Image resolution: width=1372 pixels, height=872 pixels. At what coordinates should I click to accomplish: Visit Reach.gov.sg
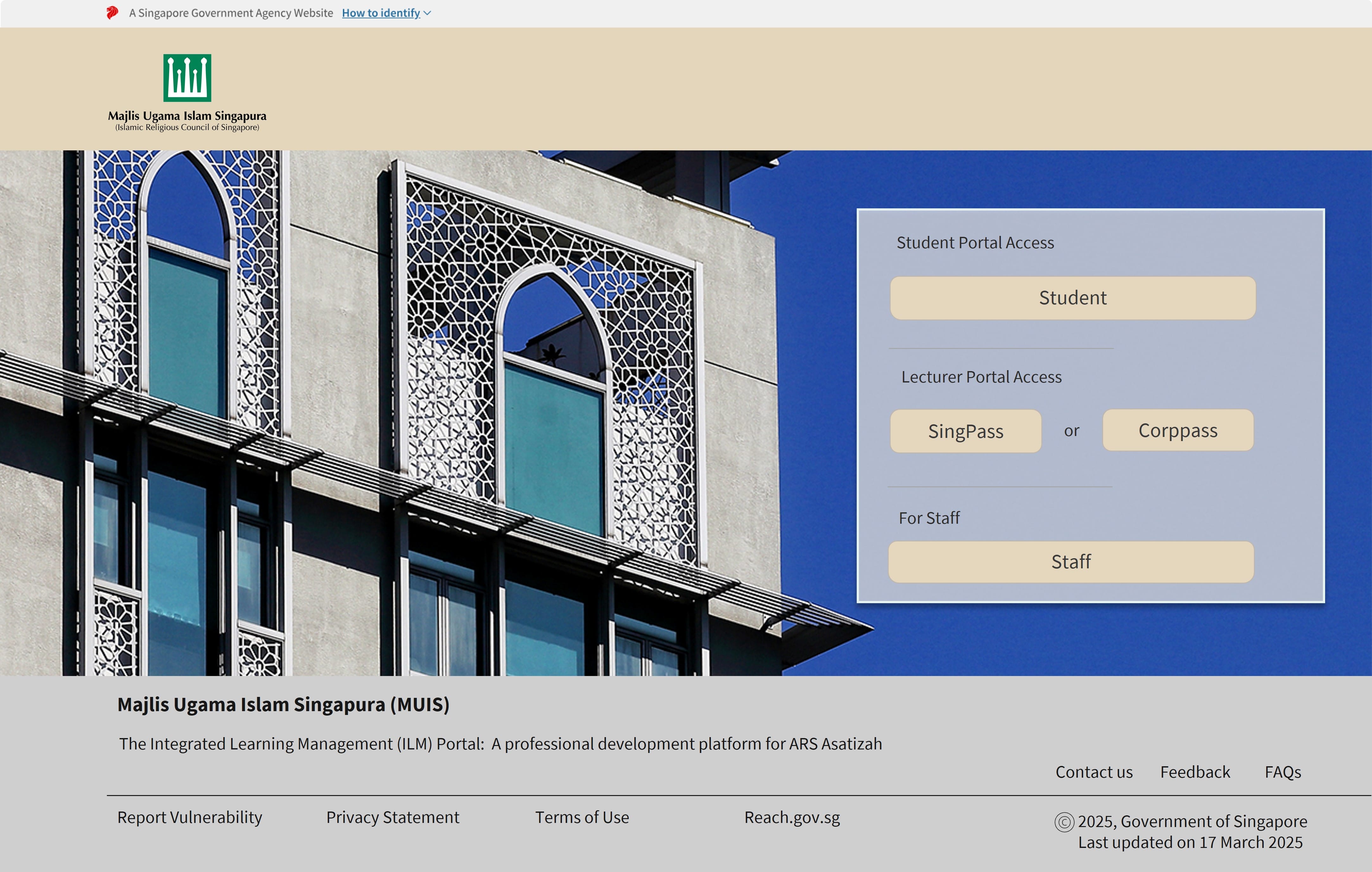click(791, 817)
